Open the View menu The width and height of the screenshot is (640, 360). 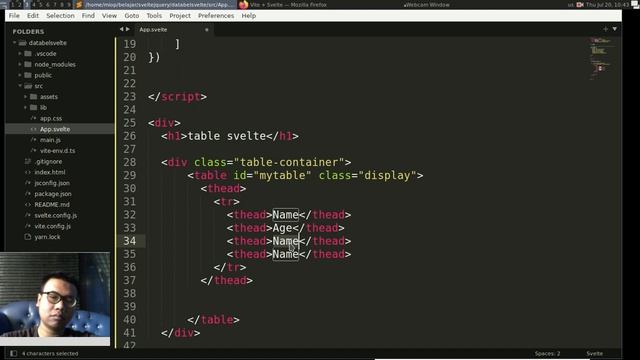(109, 16)
